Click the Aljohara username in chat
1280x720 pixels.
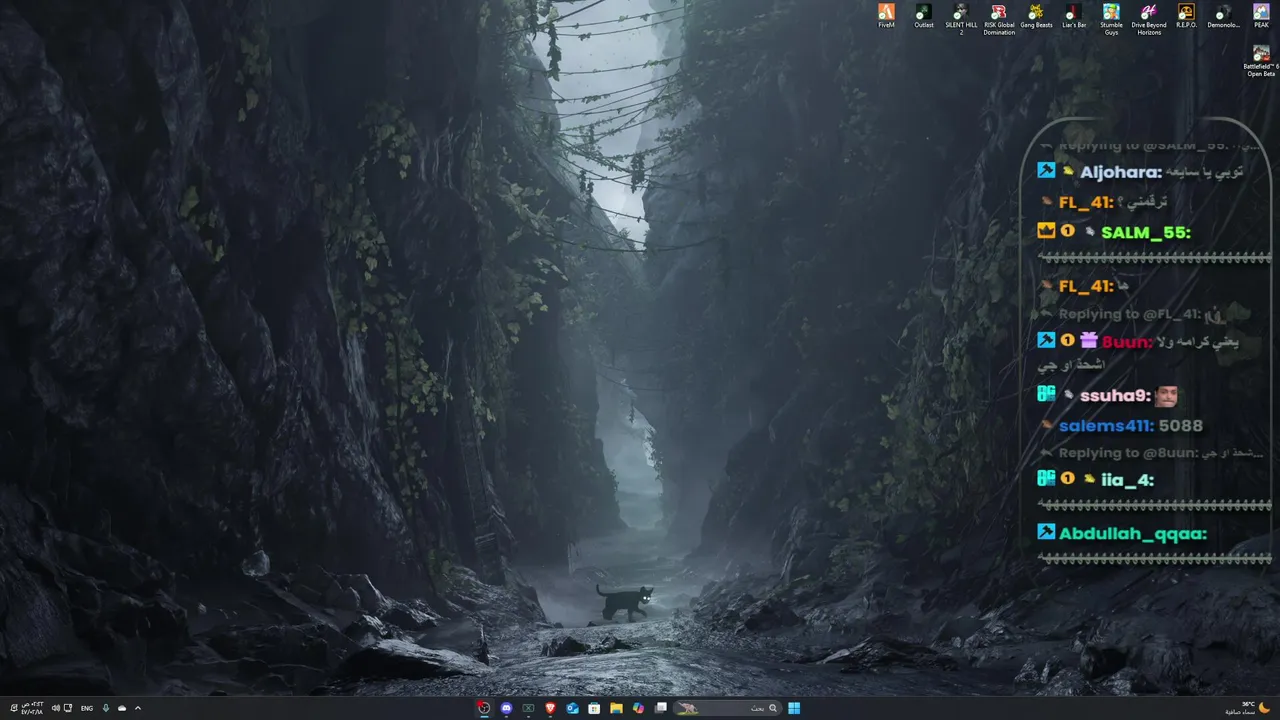(1121, 172)
